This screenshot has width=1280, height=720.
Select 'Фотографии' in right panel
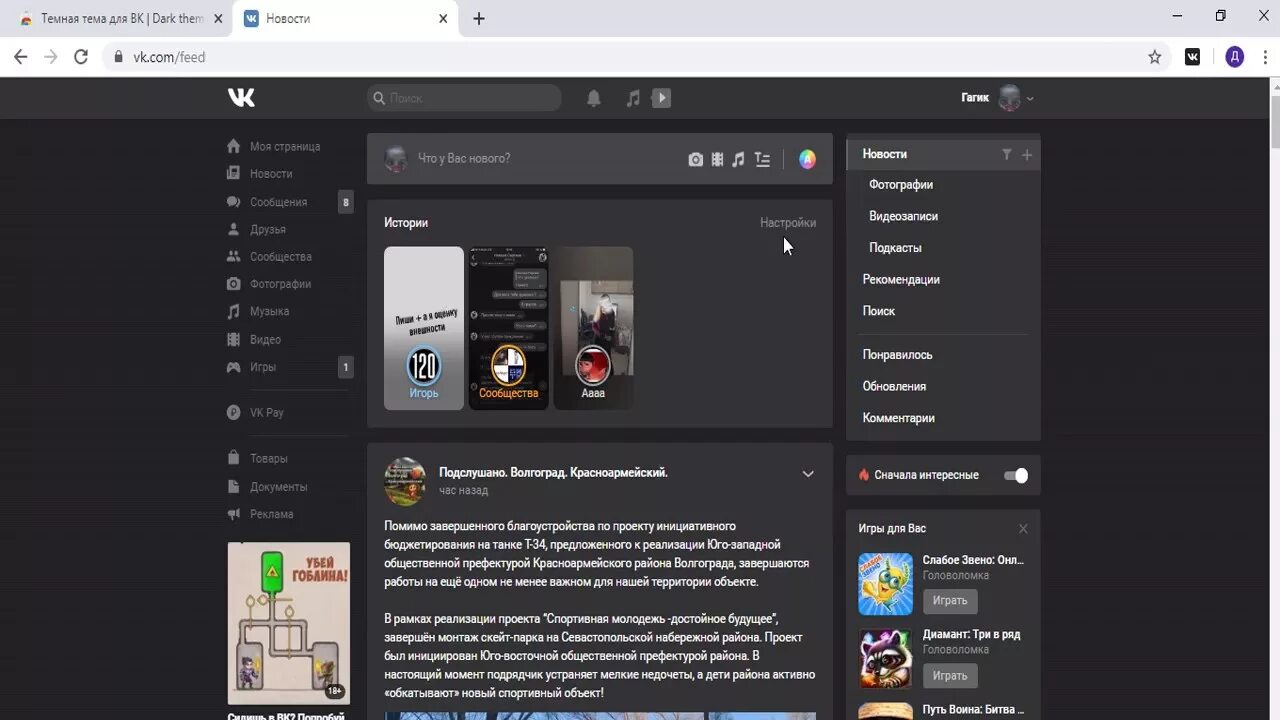coord(901,184)
